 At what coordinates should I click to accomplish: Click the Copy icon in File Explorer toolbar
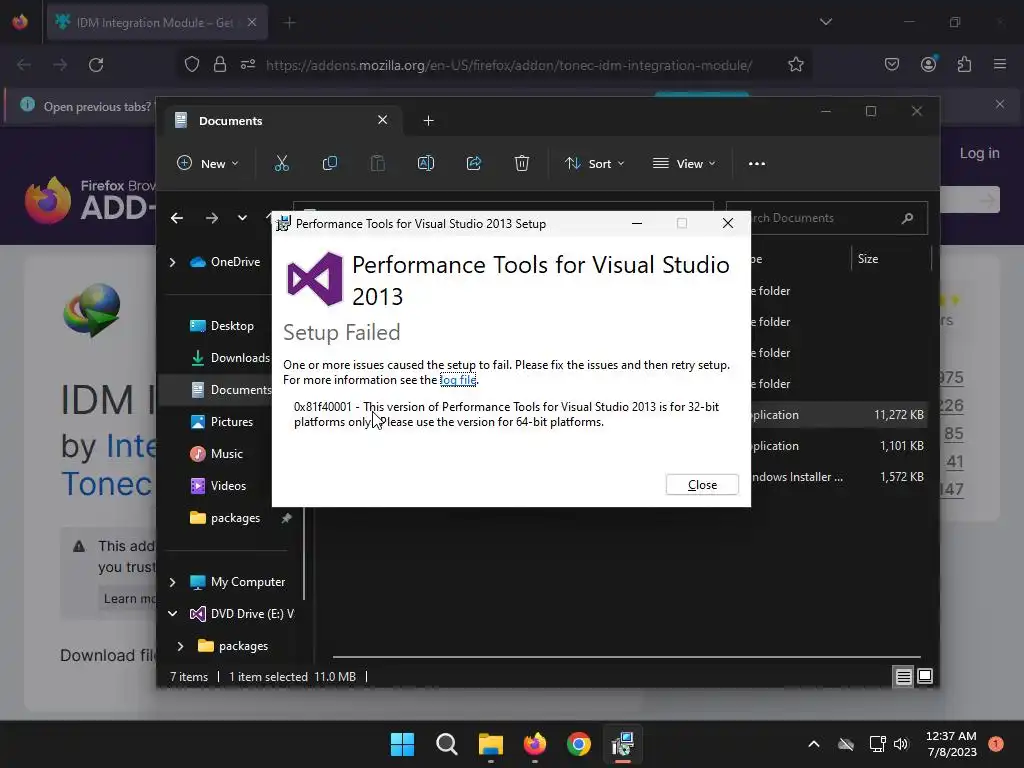[330, 163]
